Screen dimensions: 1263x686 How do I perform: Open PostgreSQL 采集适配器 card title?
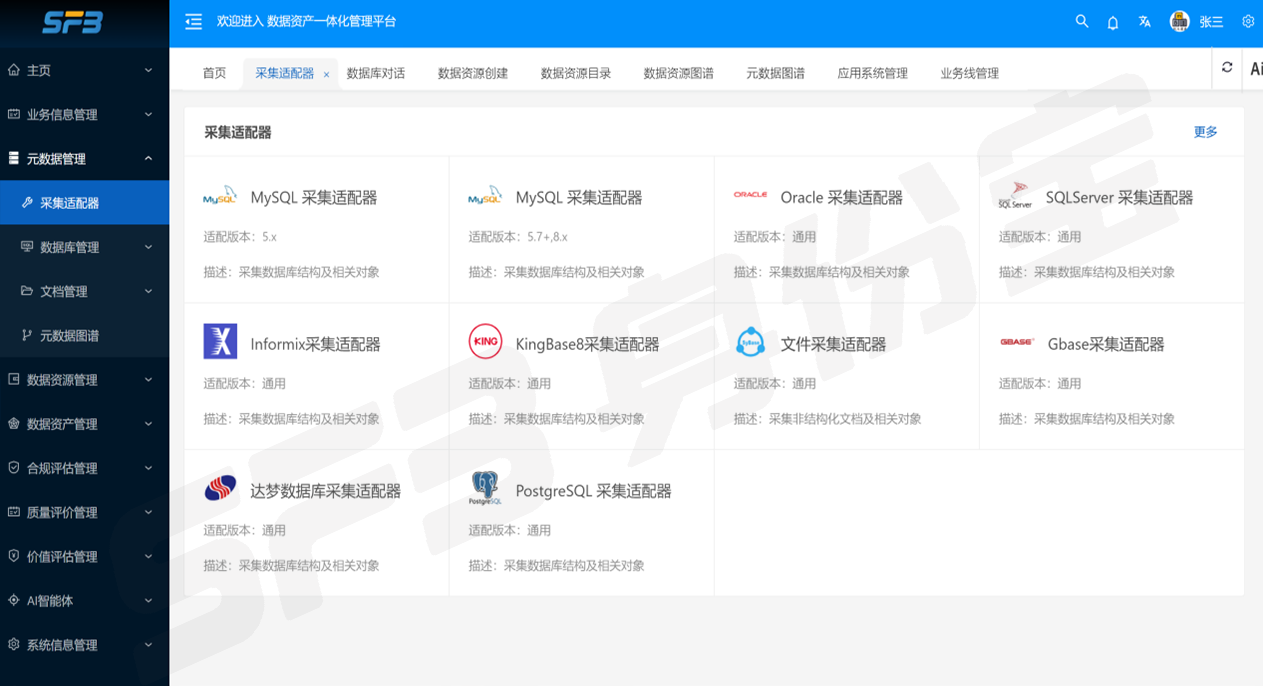(x=594, y=491)
